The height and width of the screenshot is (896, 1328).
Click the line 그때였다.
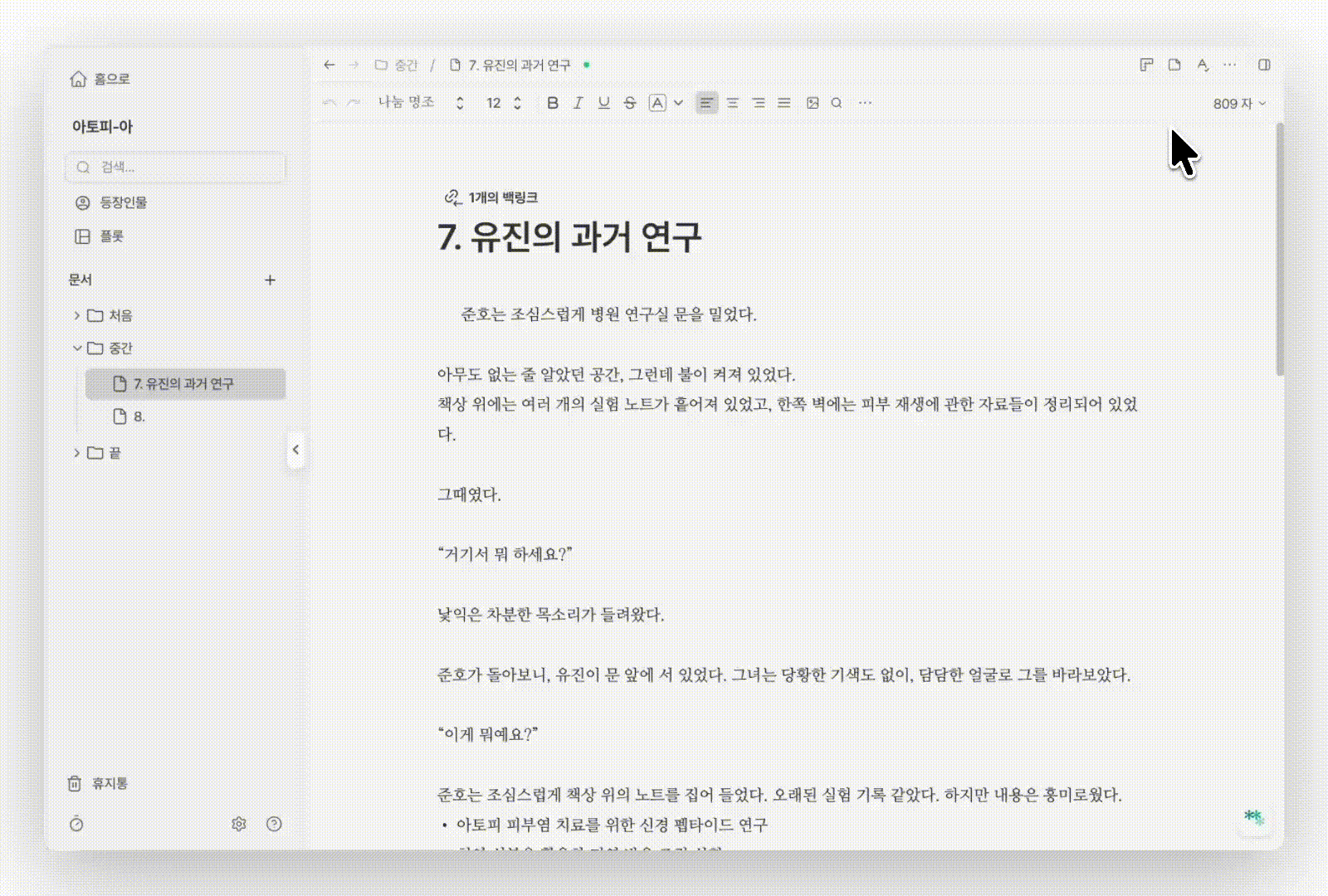[x=469, y=494]
